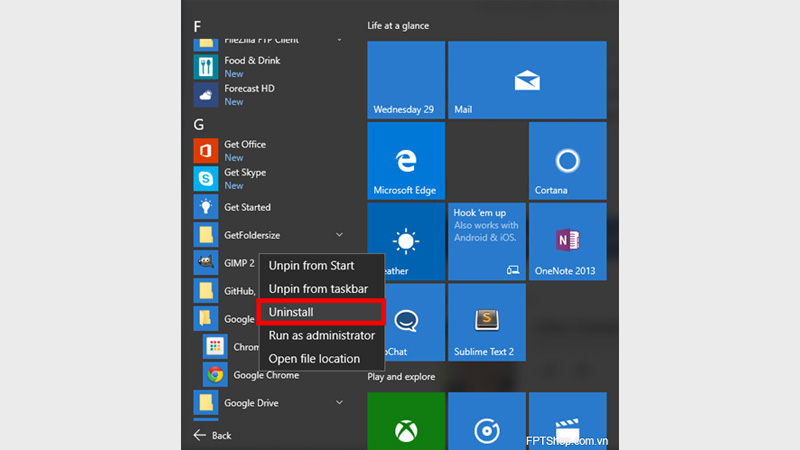The image size is (800, 450).
Task: Open Google Chrome from the app list
Action: (265, 375)
